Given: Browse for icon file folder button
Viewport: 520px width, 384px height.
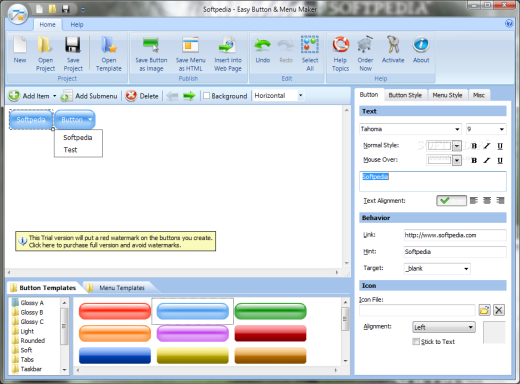Looking at the screenshot, I should (x=484, y=310).
